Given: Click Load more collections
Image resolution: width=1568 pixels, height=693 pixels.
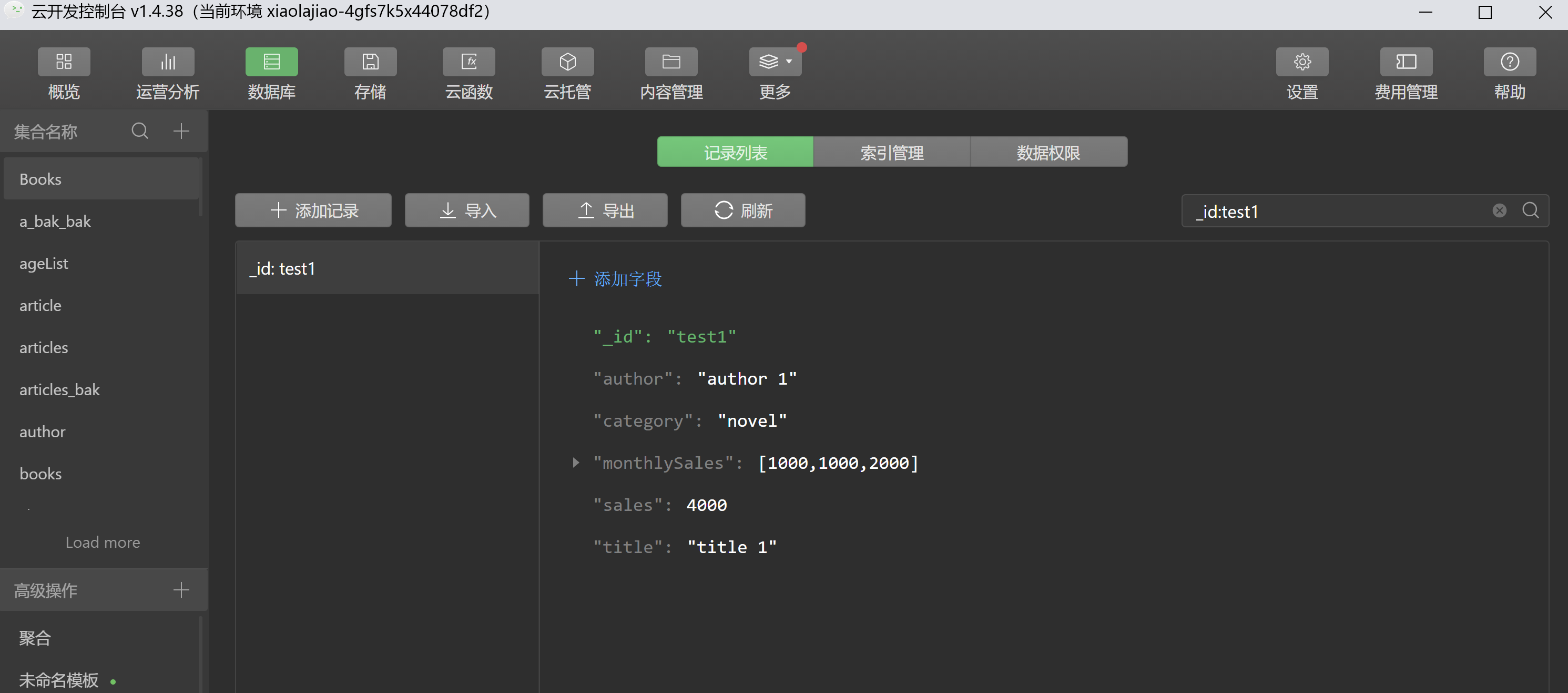Looking at the screenshot, I should pos(103,542).
